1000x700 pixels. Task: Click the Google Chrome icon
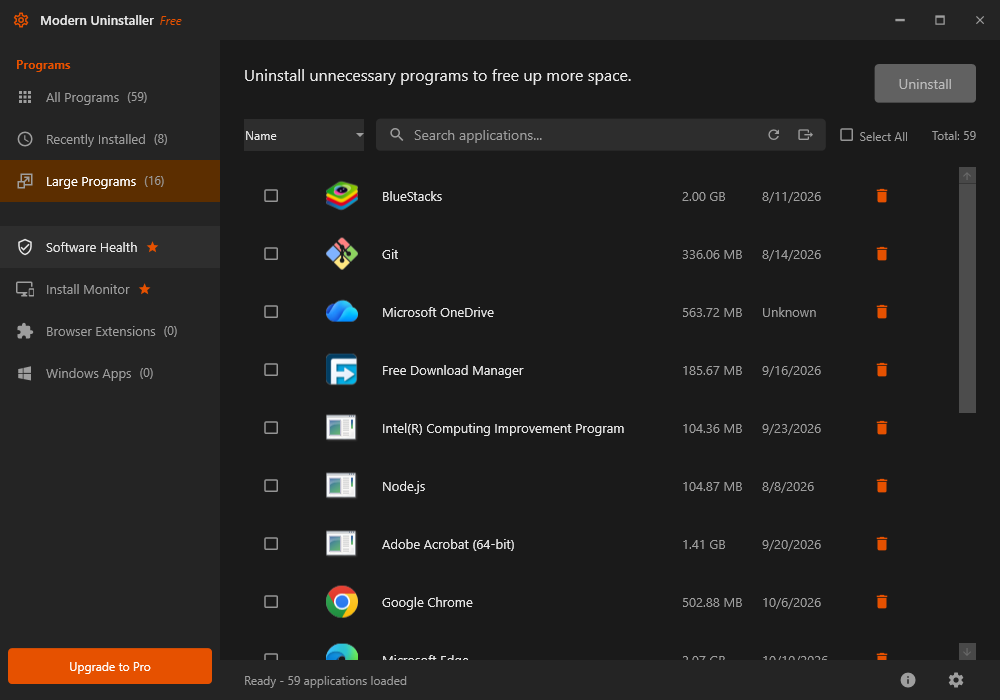[x=342, y=602]
